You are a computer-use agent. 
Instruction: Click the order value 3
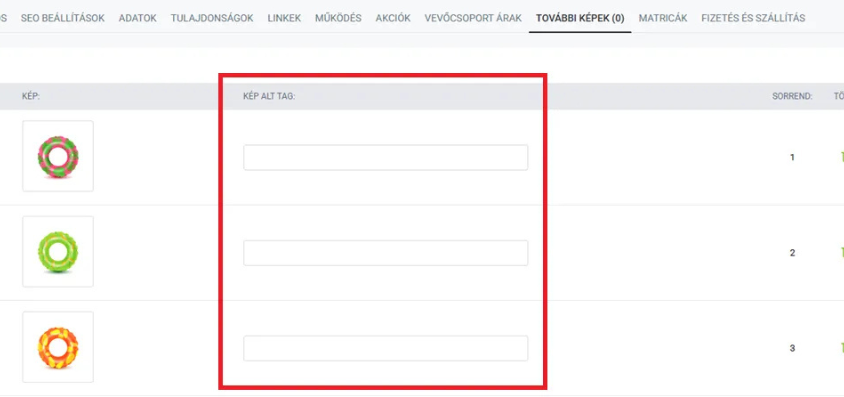pos(792,348)
